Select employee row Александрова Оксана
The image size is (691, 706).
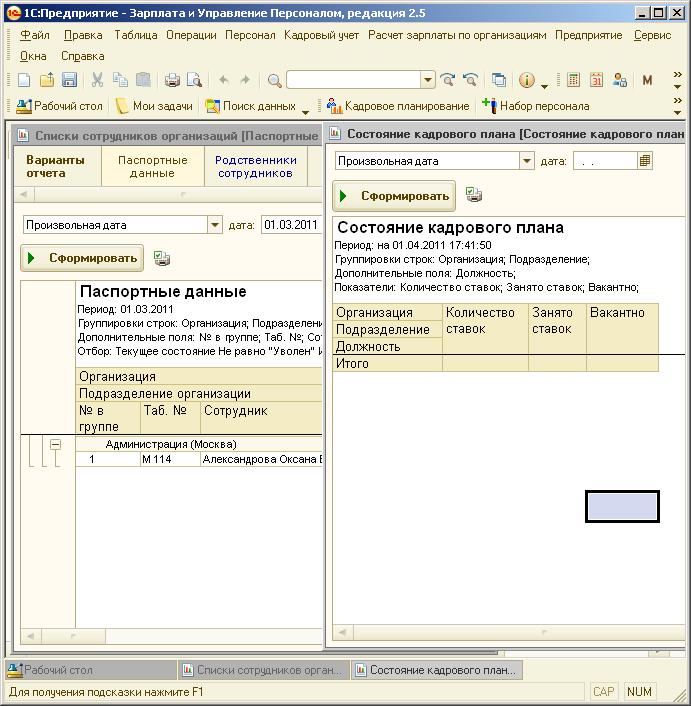coord(199,459)
